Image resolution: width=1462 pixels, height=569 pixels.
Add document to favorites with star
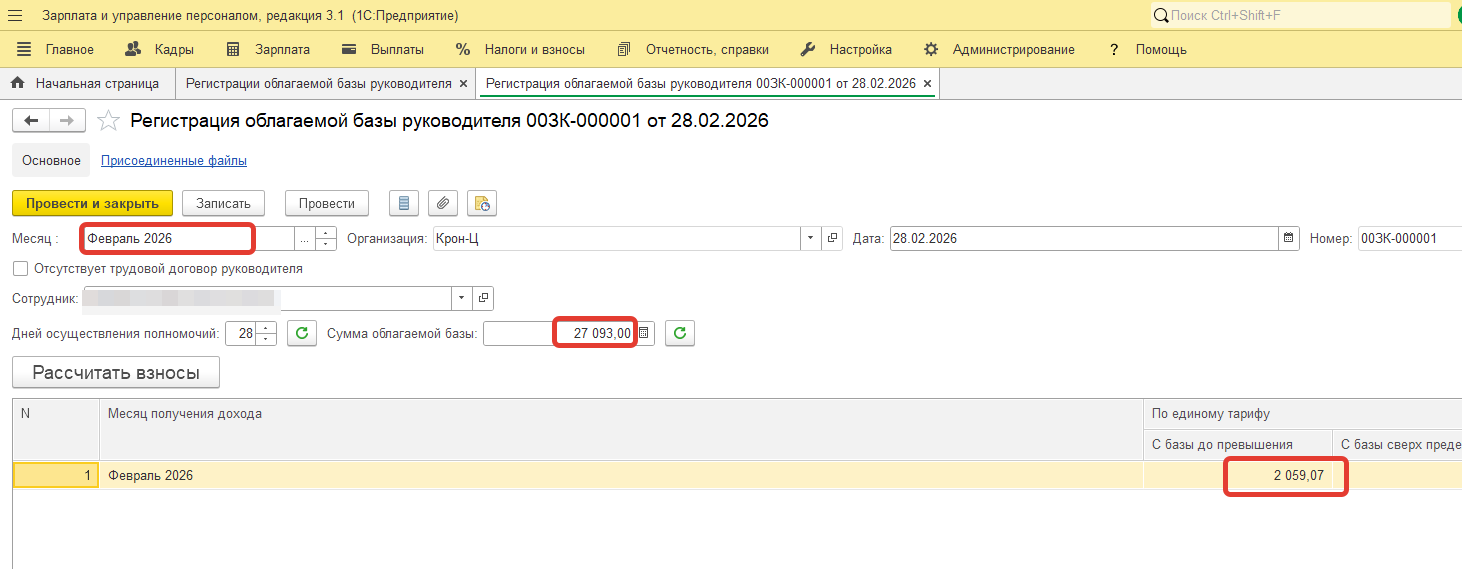tap(108, 121)
